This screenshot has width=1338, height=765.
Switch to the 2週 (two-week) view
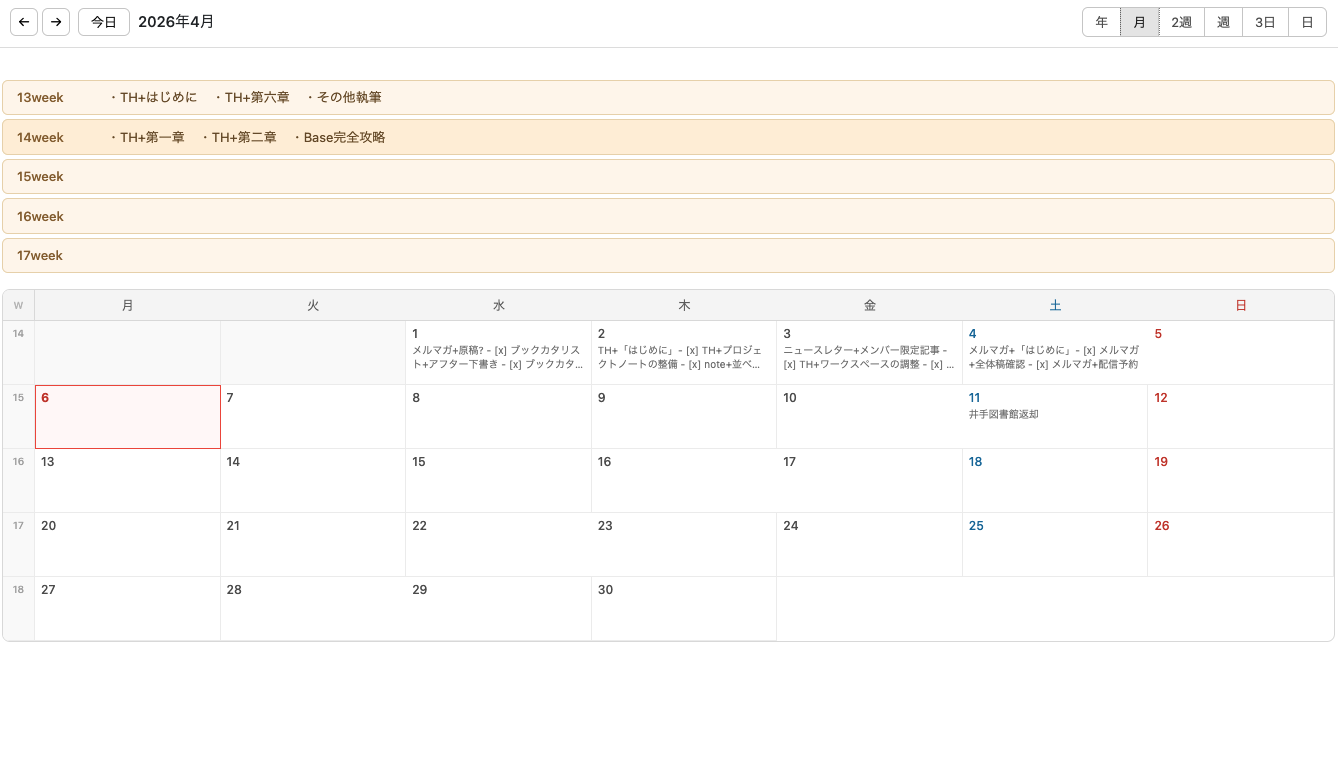pyautogui.click(x=1181, y=21)
